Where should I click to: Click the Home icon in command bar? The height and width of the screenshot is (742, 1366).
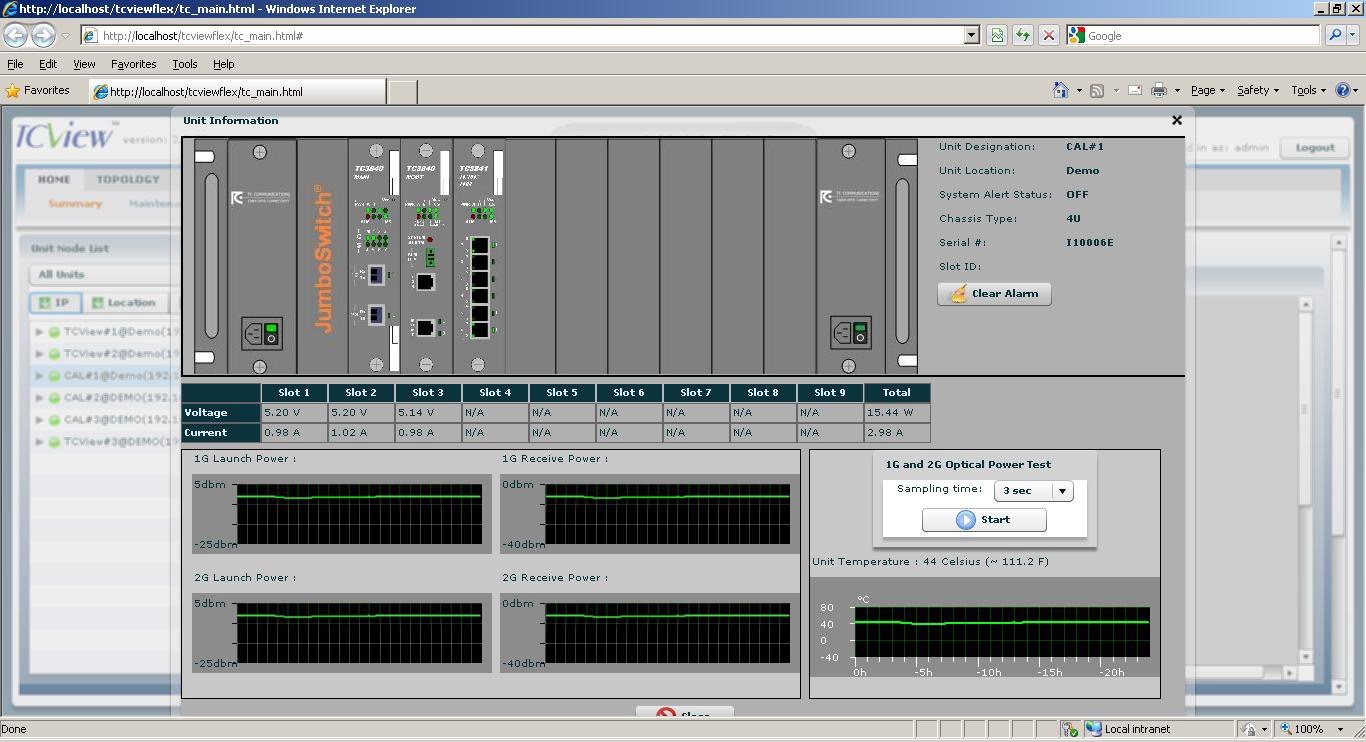(1060, 90)
